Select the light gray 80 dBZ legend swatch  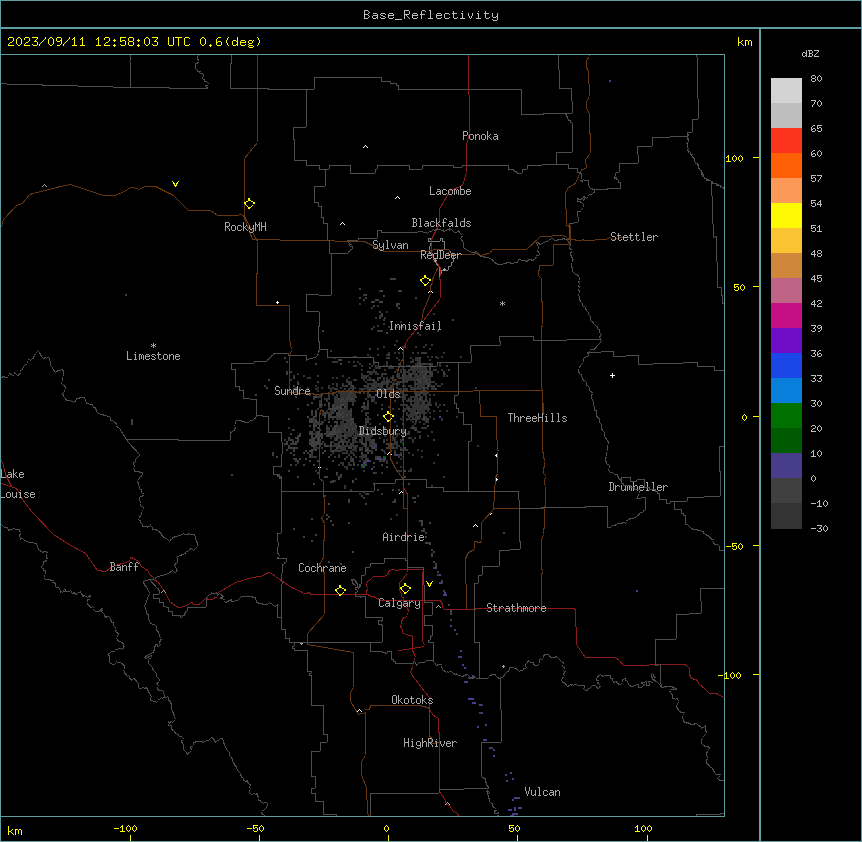coord(786,91)
